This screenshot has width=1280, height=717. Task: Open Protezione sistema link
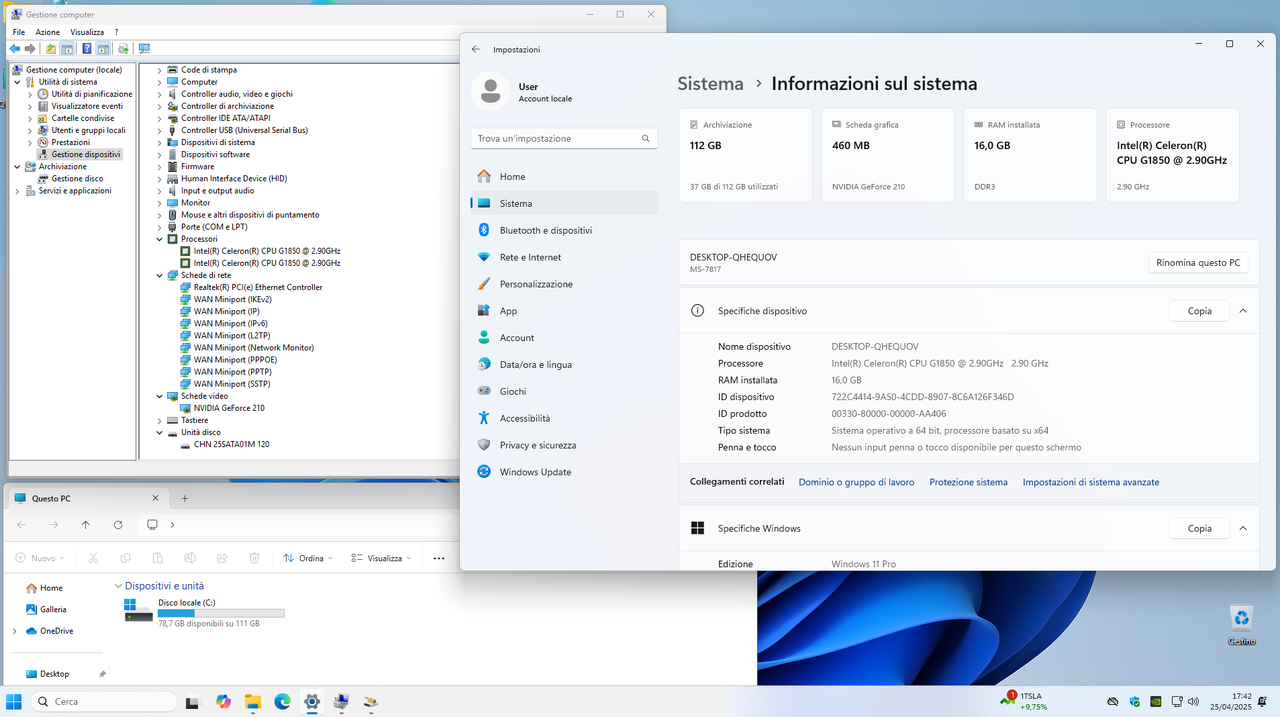pyautogui.click(x=968, y=482)
